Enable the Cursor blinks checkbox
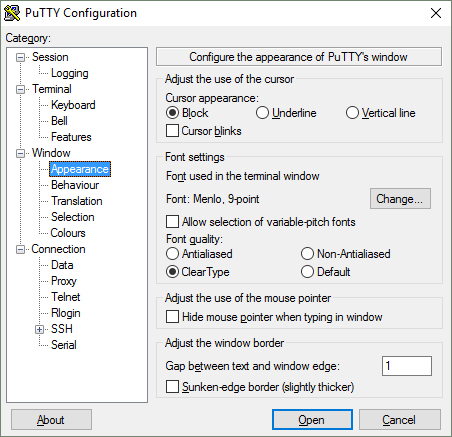The width and height of the screenshot is (452, 437). [x=172, y=131]
